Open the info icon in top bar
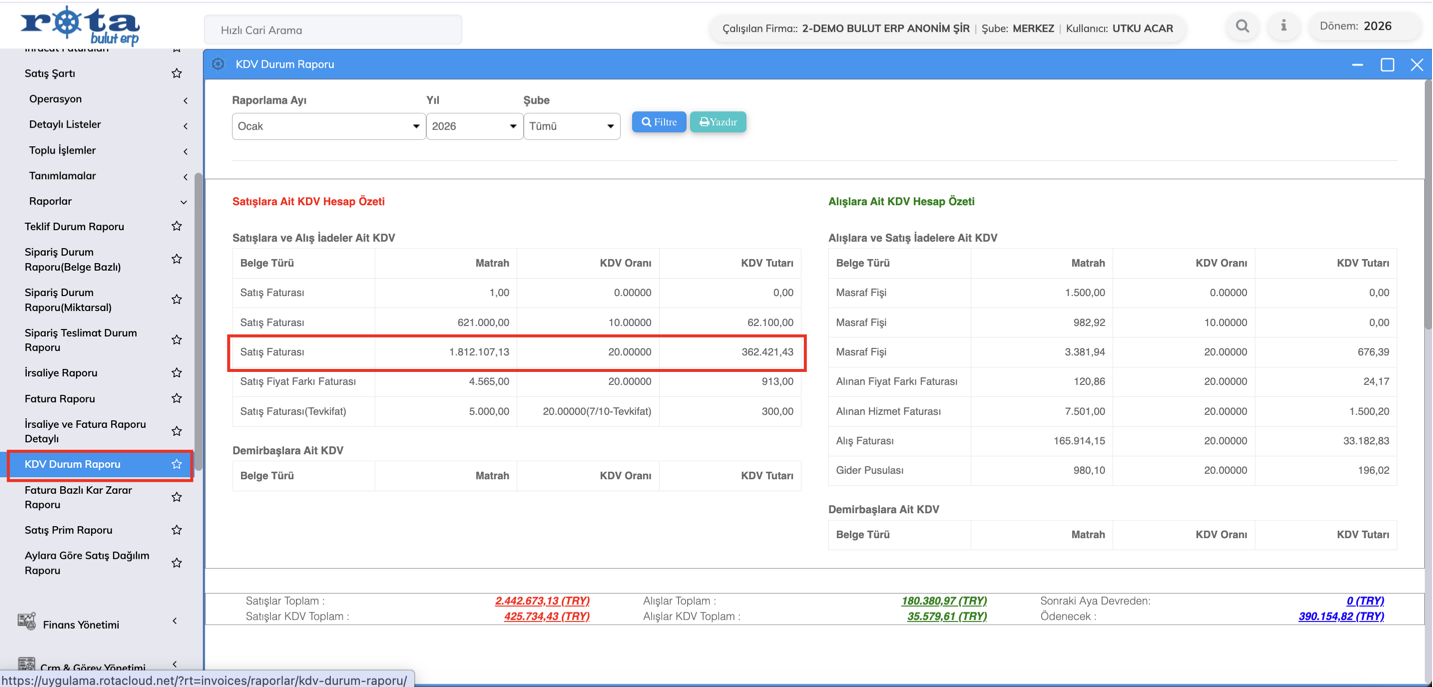 (1284, 27)
